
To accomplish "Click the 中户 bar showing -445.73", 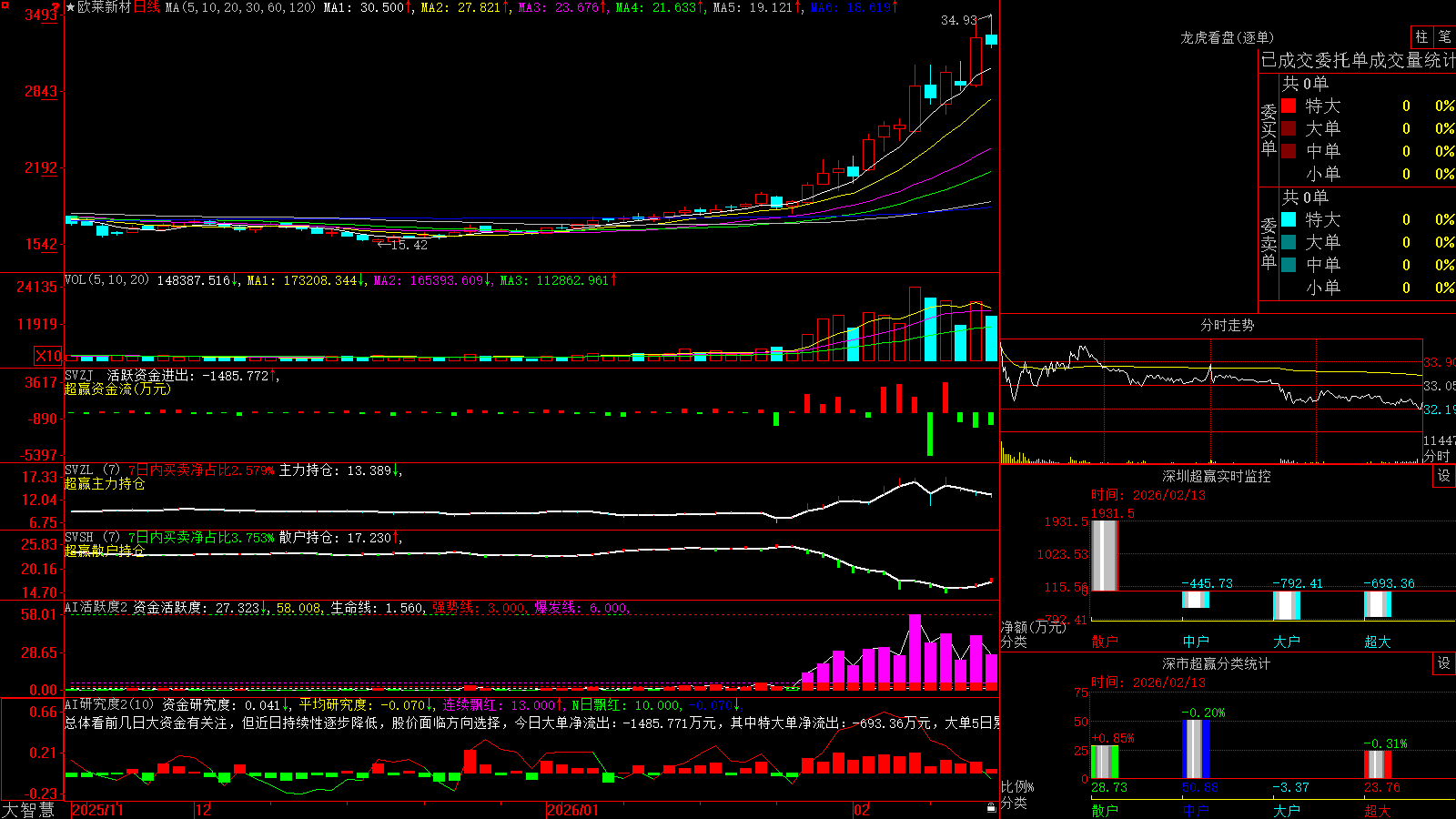I will [1195, 600].
